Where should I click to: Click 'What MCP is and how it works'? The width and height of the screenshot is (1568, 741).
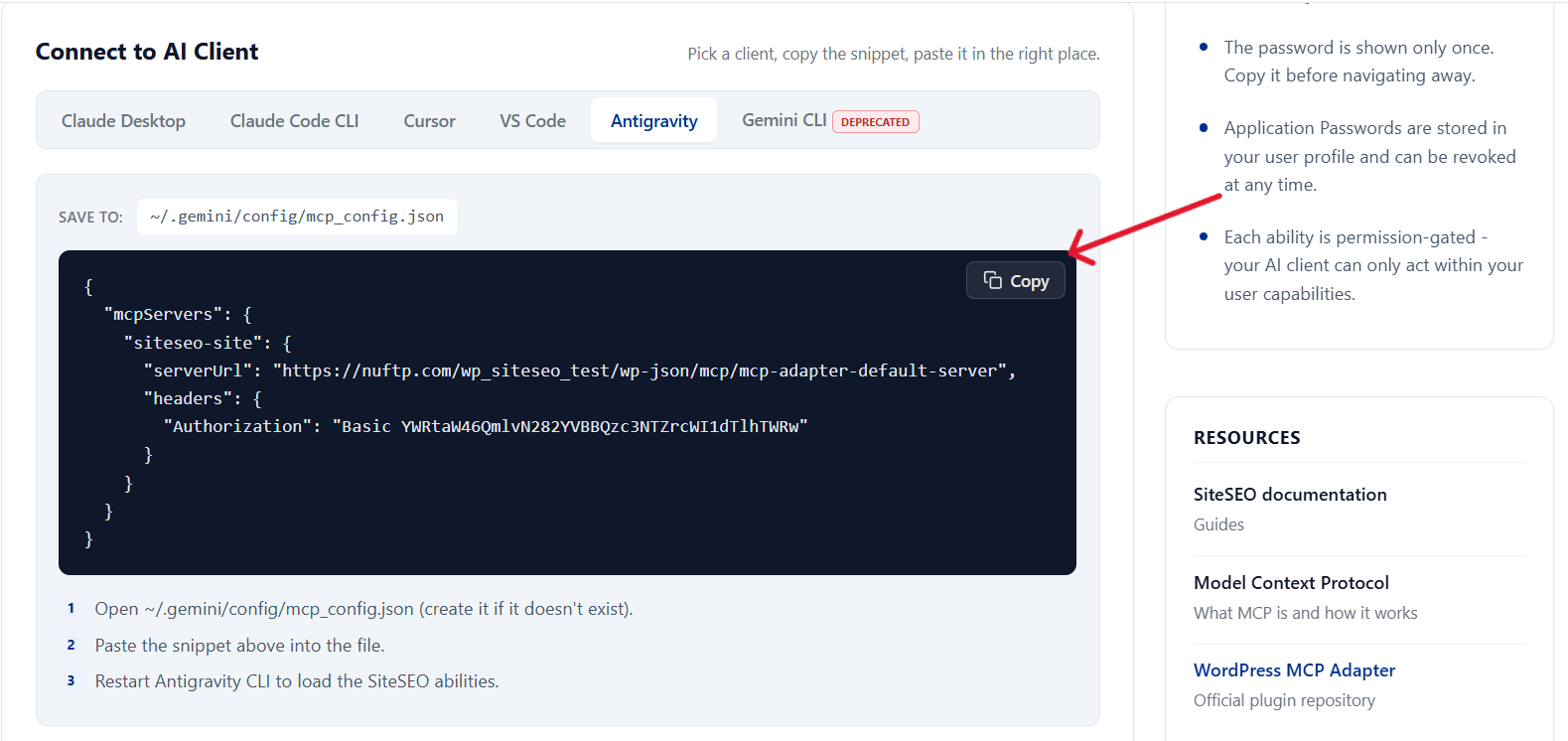tap(1305, 613)
